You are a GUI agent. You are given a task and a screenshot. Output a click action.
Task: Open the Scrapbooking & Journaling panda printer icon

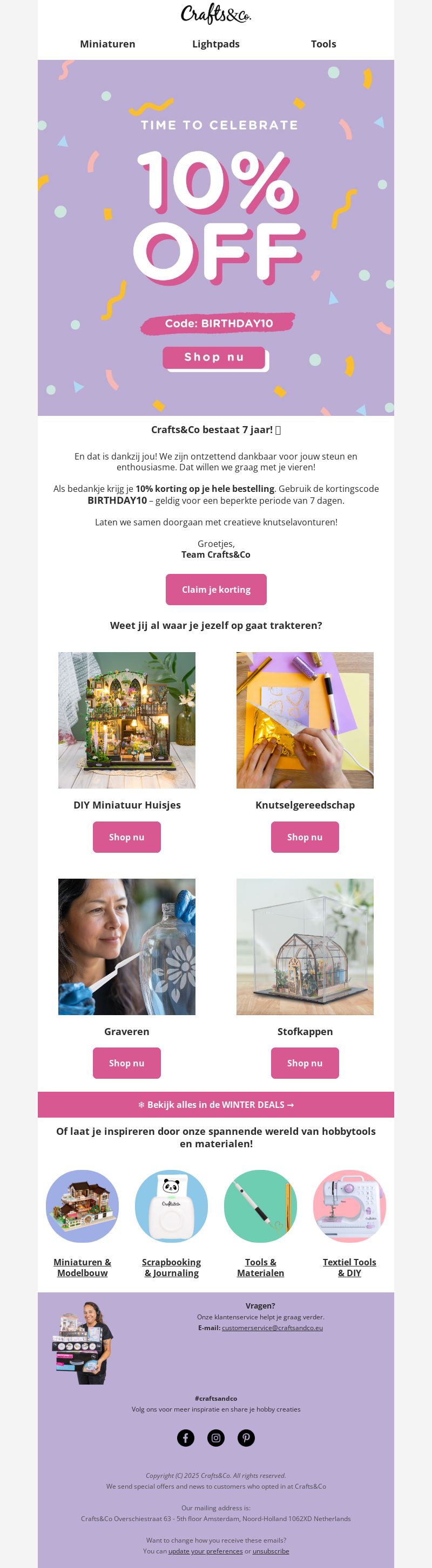pos(171,1206)
